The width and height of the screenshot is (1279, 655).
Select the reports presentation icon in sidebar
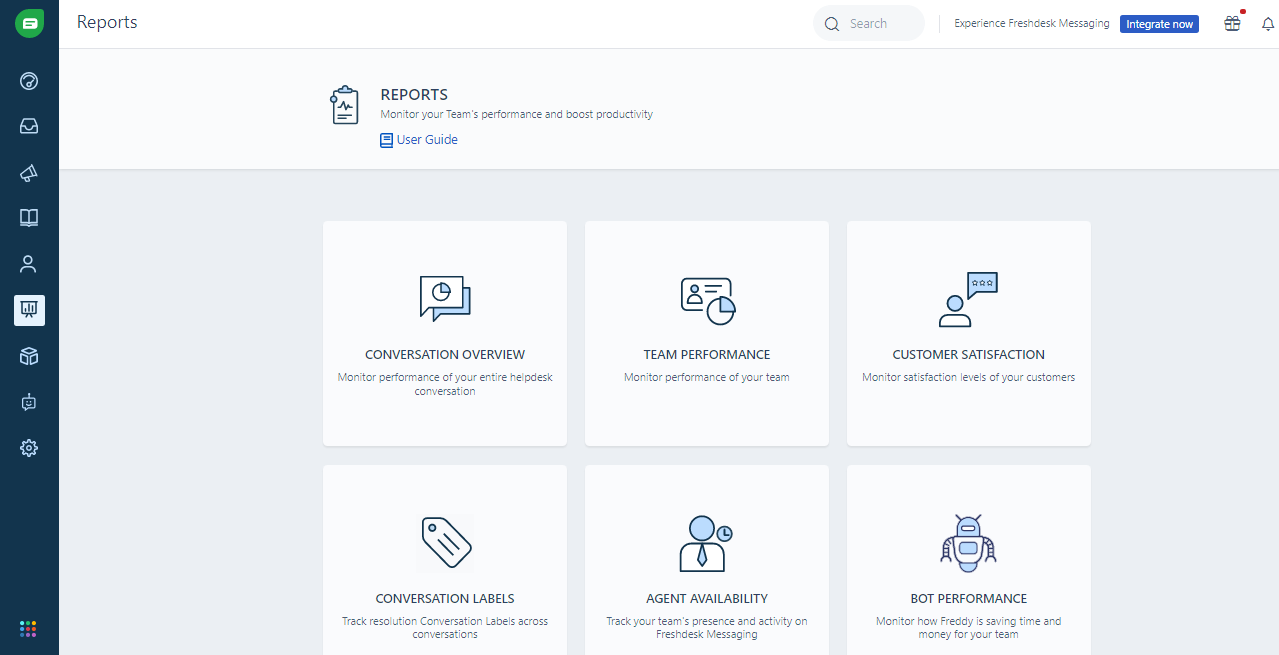click(29, 310)
